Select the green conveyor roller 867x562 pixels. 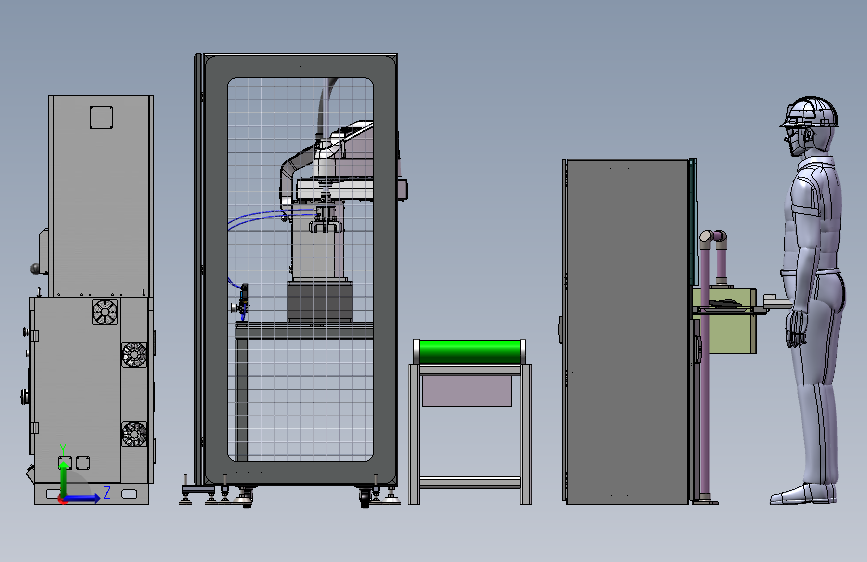click(469, 352)
